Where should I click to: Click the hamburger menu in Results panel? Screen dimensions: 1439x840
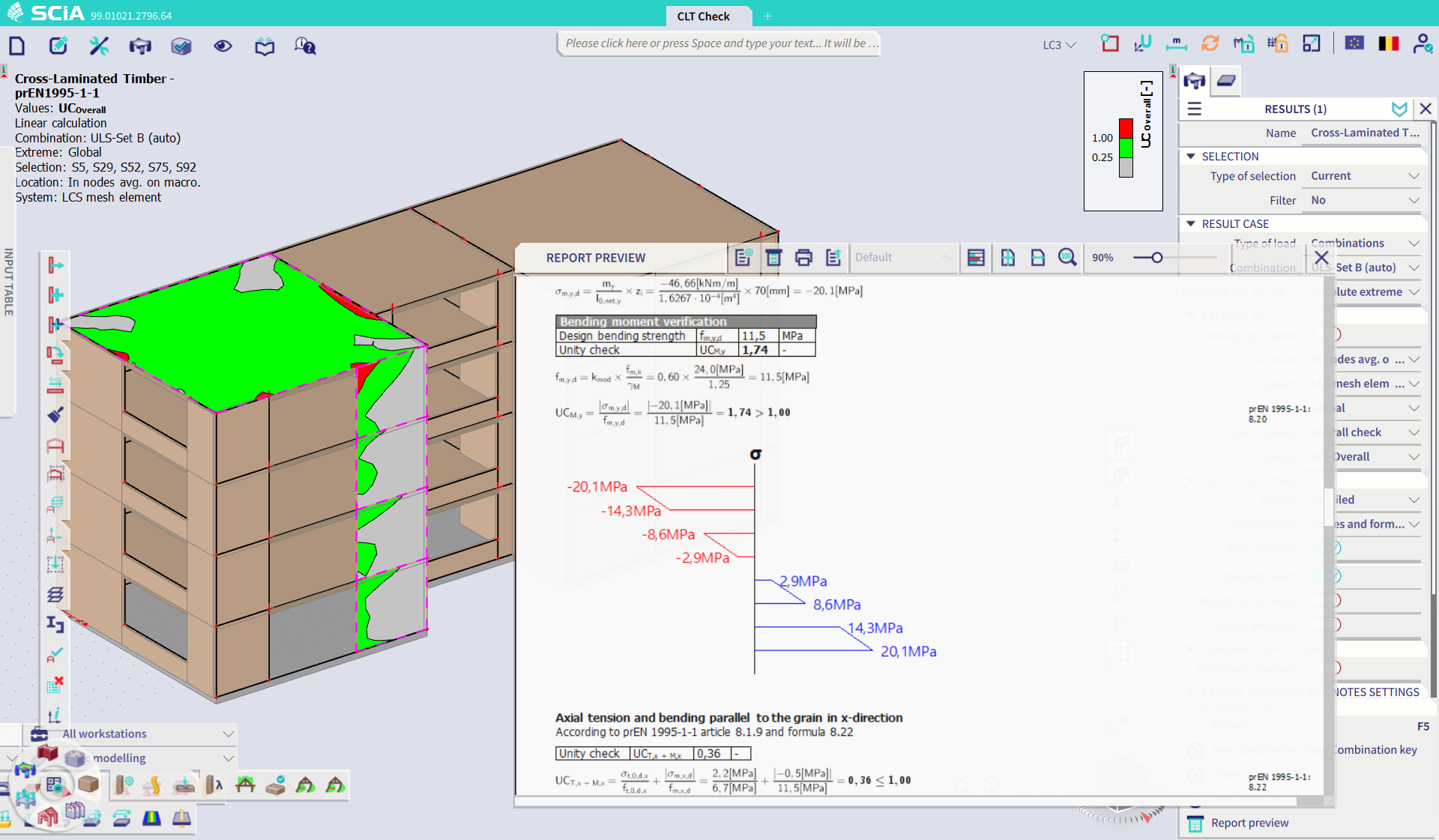point(1193,109)
